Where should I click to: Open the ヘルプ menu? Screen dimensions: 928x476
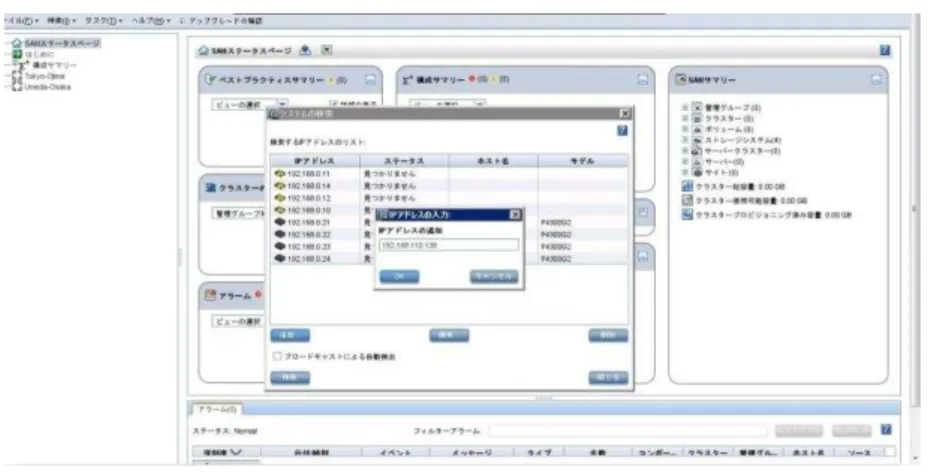click(x=151, y=21)
